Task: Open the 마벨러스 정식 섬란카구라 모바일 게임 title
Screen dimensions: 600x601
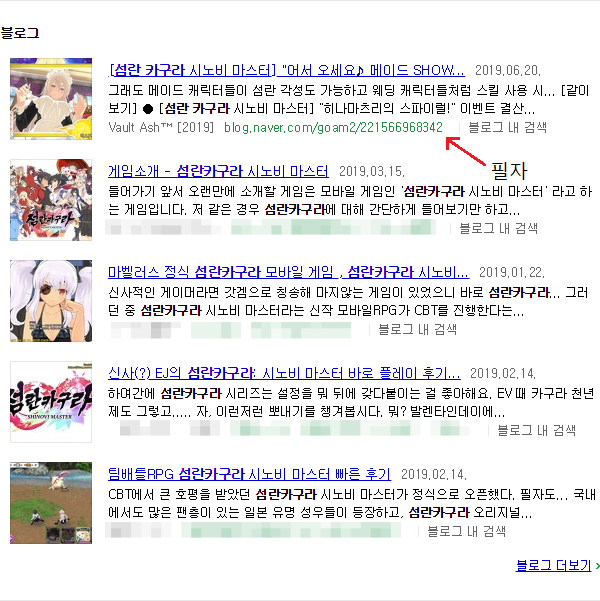Action: 288,272
